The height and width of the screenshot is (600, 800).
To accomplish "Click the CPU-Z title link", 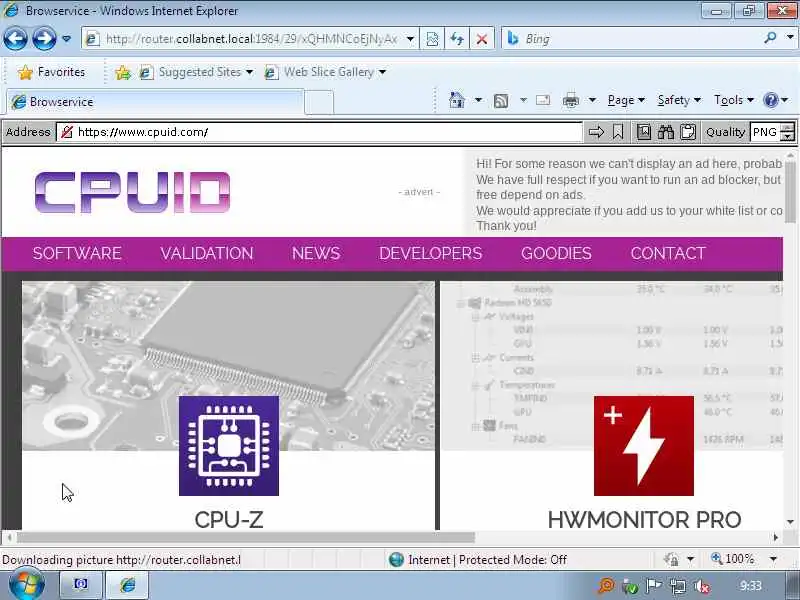I will point(229,519).
